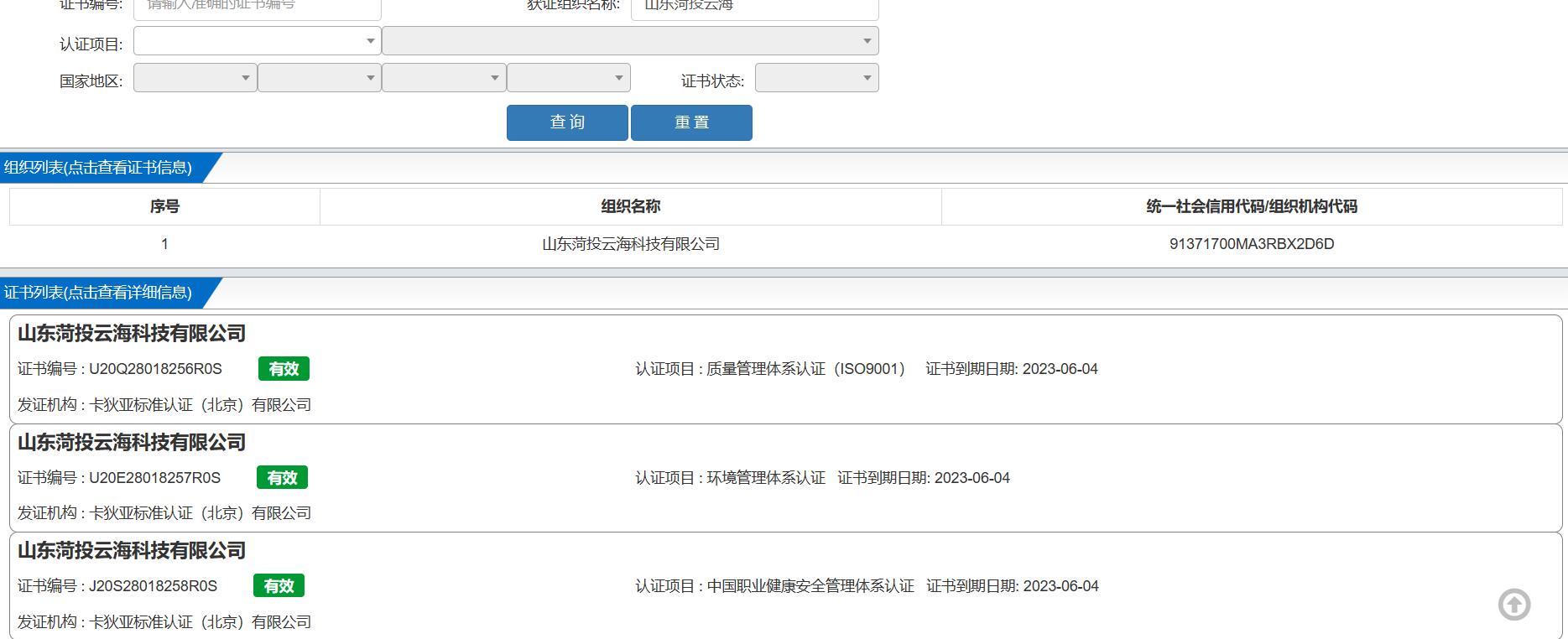Open the first 认证项目 dropdown
The height and width of the screenshot is (639, 1568).
pyautogui.click(x=258, y=41)
